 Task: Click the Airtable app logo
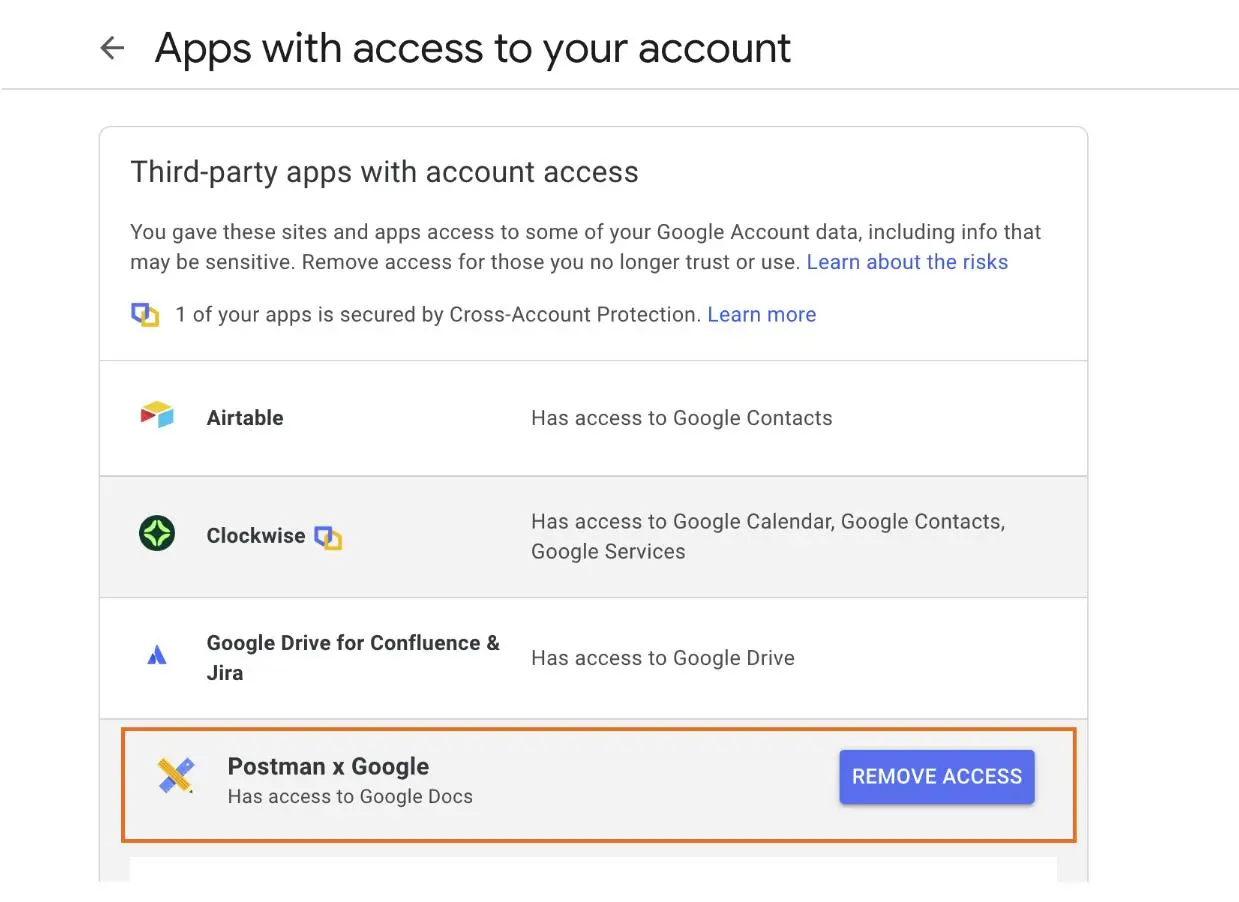point(157,415)
